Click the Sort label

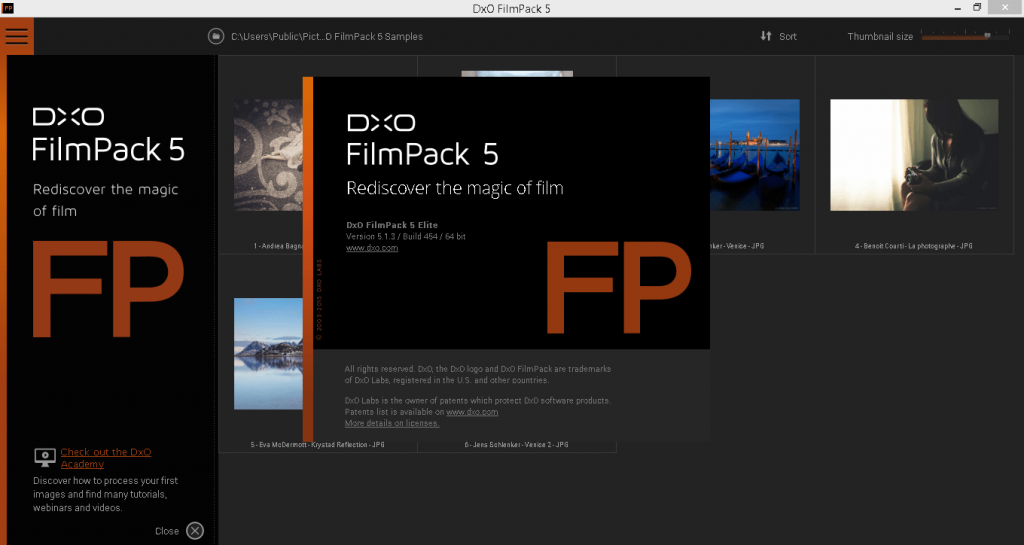(x=788, y=37)
